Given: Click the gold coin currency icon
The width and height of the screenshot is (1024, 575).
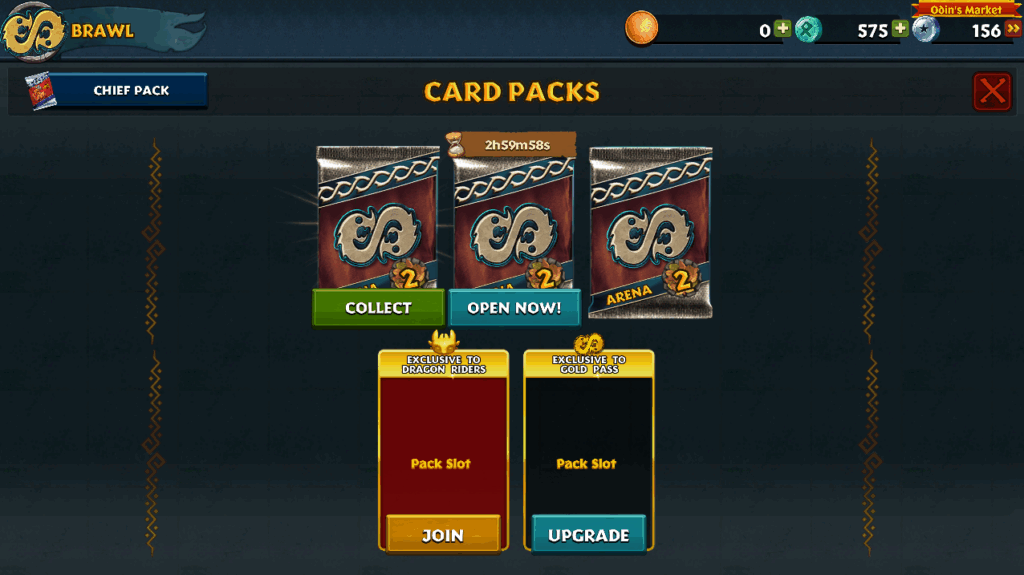Looking at the screenshot, I should (x=641, y=28).
